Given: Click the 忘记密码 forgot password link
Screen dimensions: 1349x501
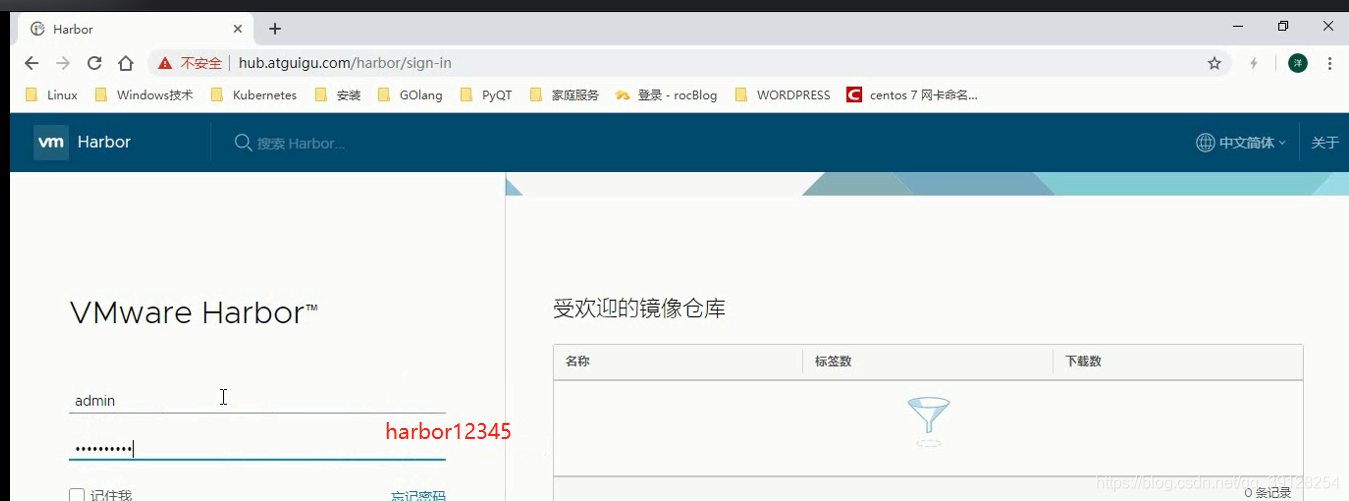Looking at the screenshot, I should [418, 496].
